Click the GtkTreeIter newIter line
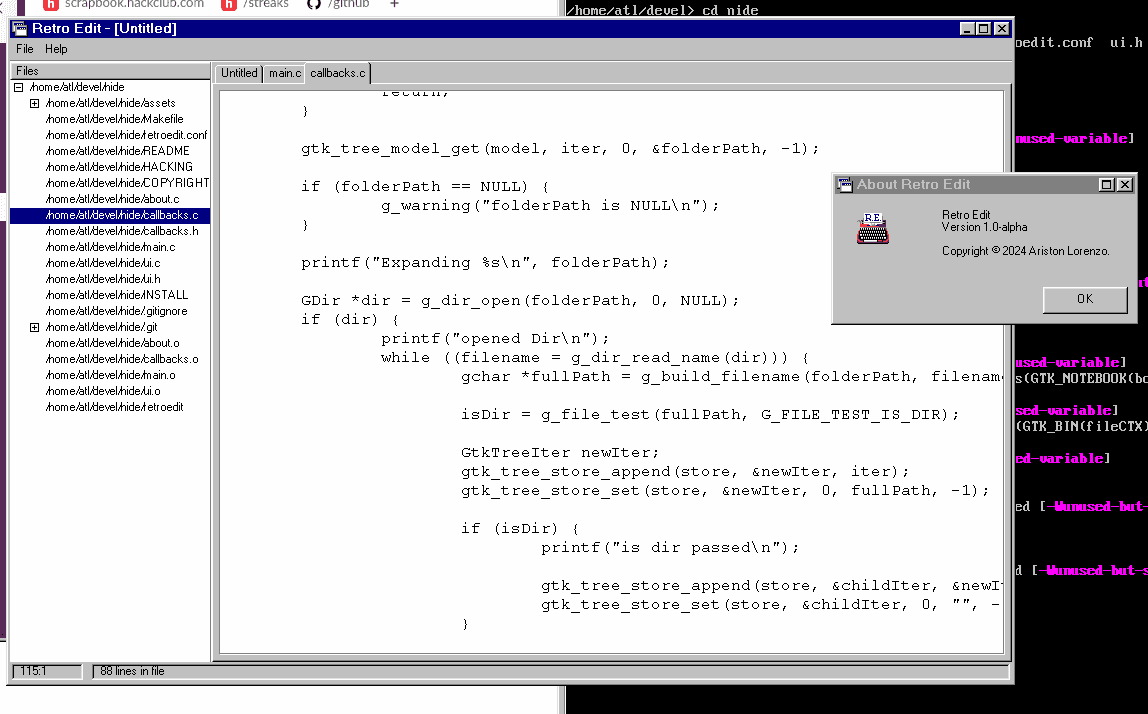This screenshot has width=1148, height=714. click(560, 453)
